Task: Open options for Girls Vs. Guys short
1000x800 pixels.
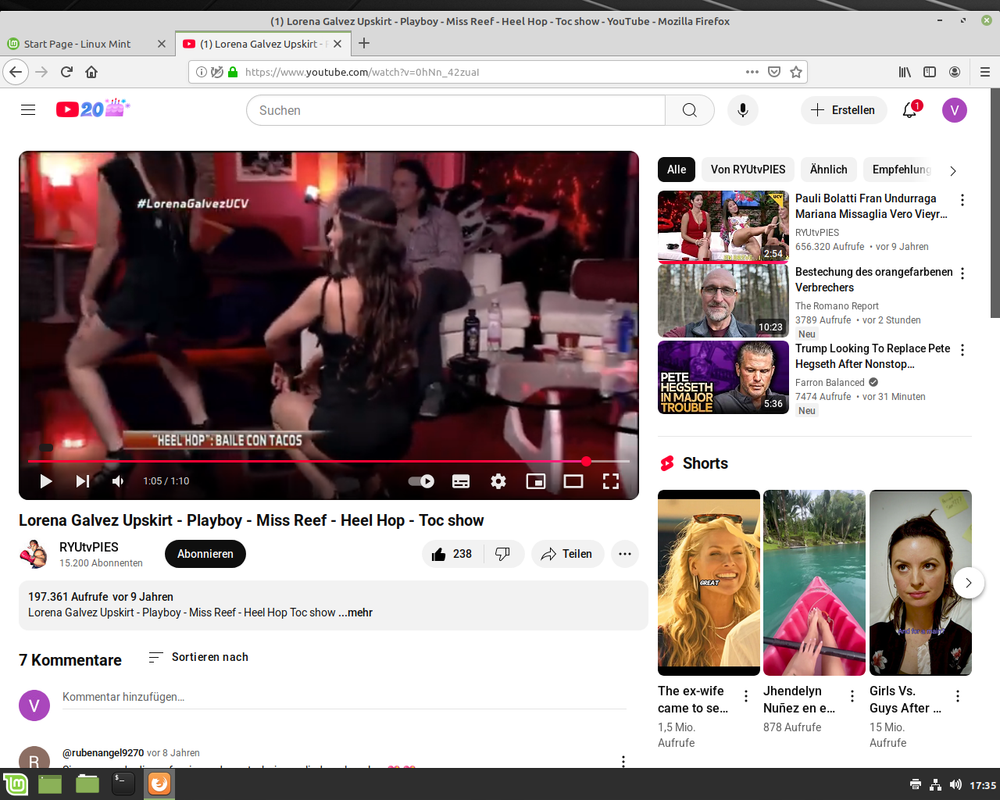Action: click(957, 696)
